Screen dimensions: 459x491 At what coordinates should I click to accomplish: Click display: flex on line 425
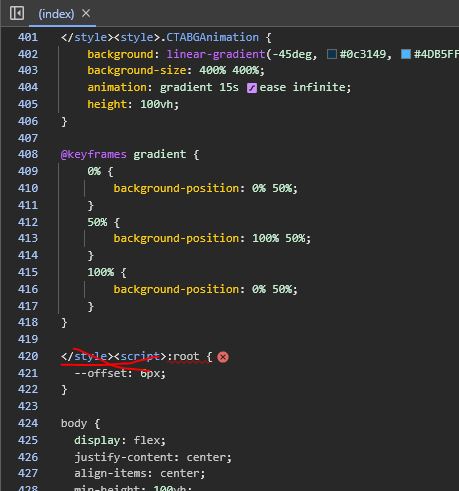(120, 440)
